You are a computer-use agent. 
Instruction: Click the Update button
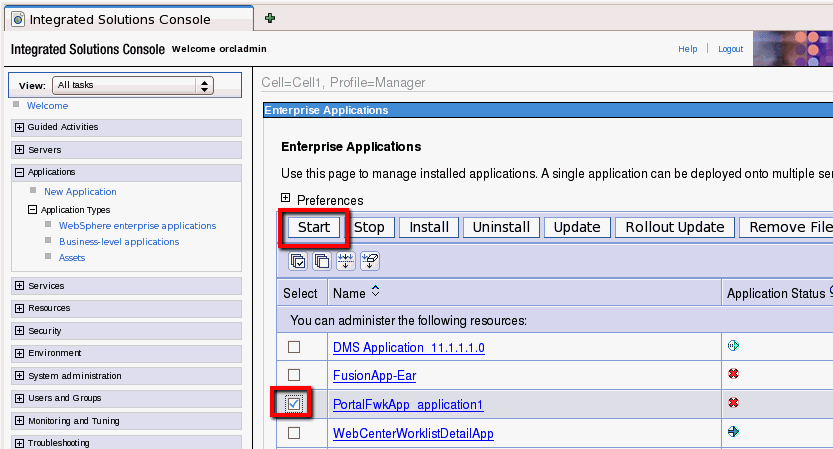(x=577, y=227)
